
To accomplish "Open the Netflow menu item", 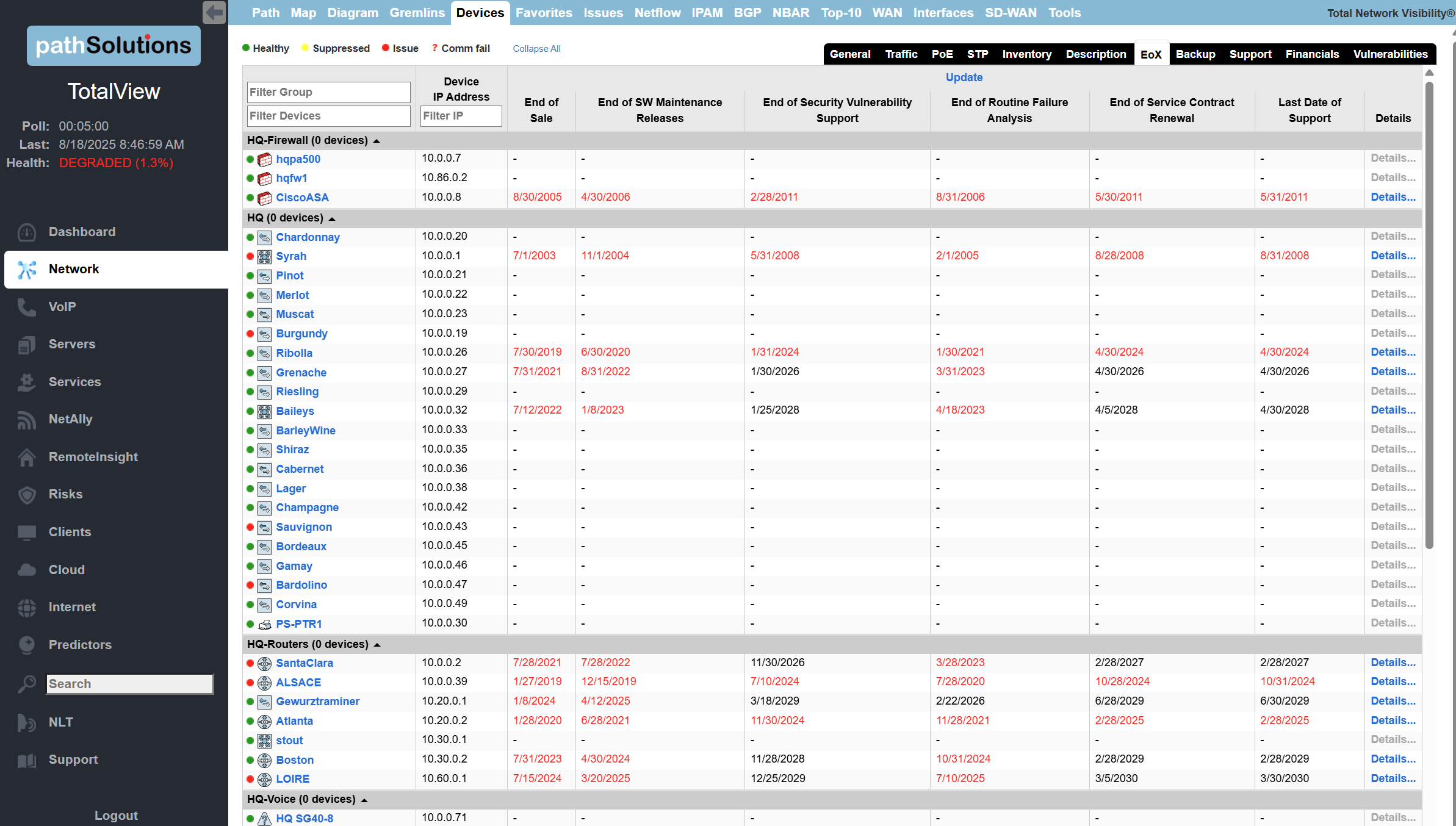I will point(657,12).
